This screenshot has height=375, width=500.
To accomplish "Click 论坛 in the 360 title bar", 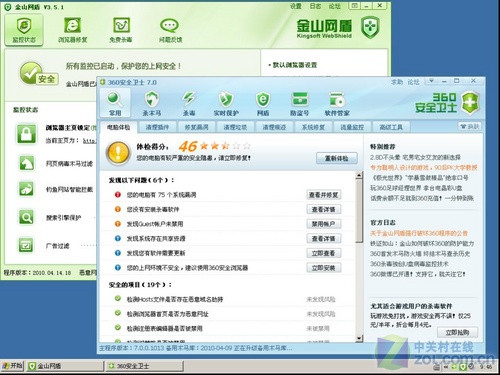I will coord(413,82).
